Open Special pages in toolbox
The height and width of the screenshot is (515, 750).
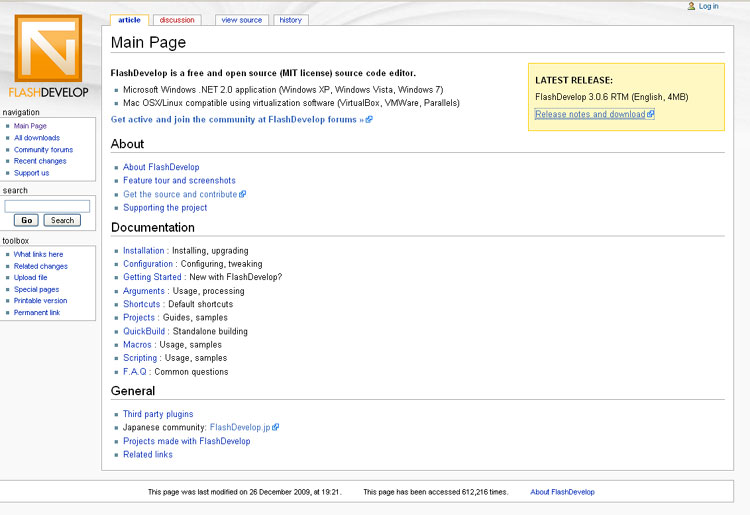[x=36, y=289]
